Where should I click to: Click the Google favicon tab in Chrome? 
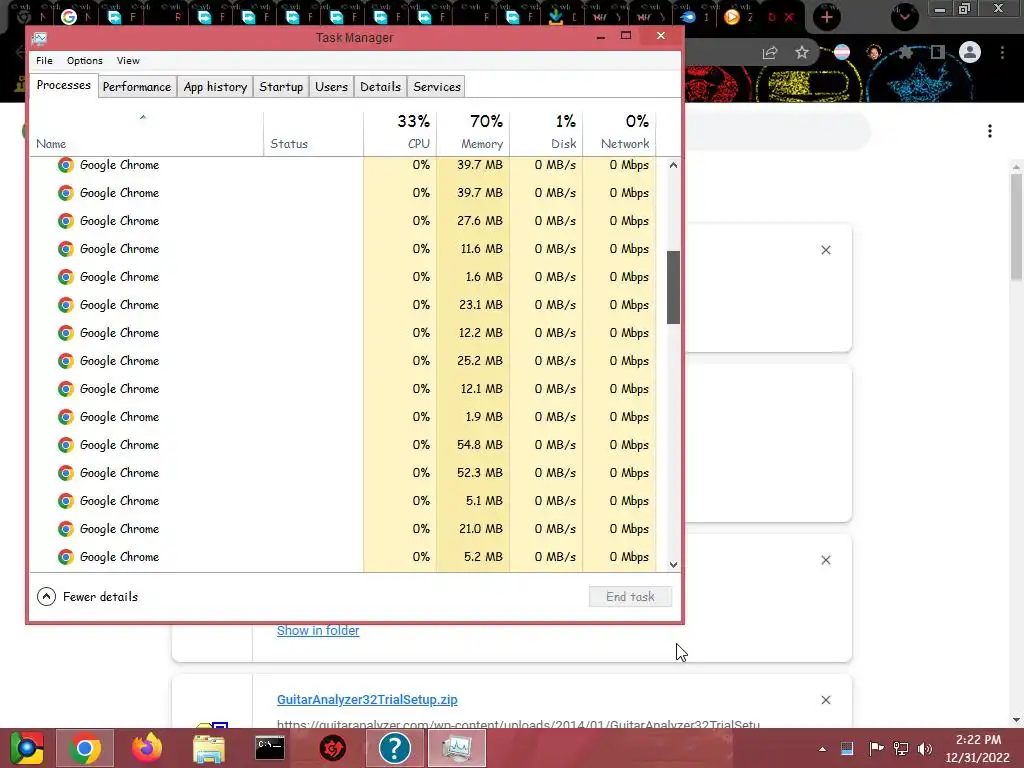69,17
